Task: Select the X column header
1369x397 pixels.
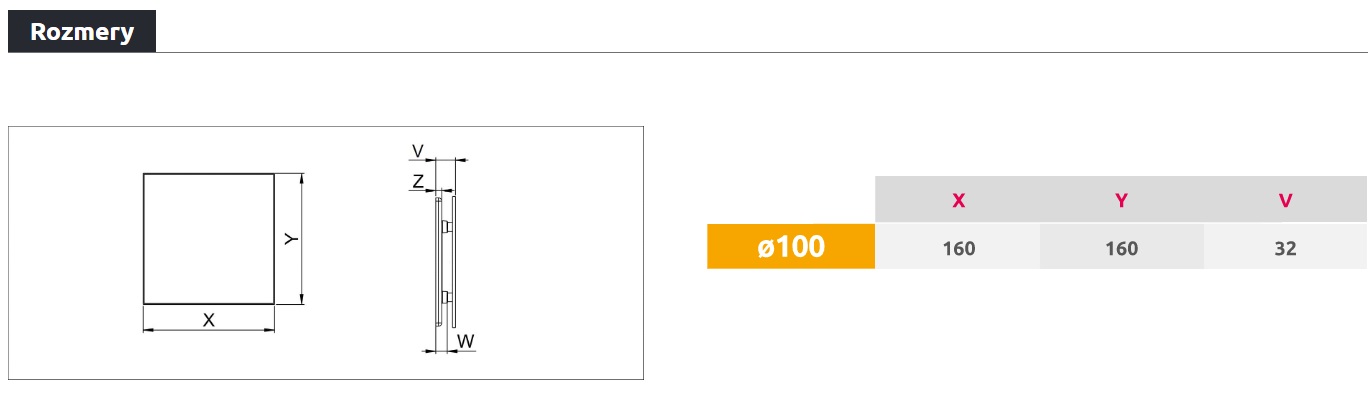Action: [958, 200]
